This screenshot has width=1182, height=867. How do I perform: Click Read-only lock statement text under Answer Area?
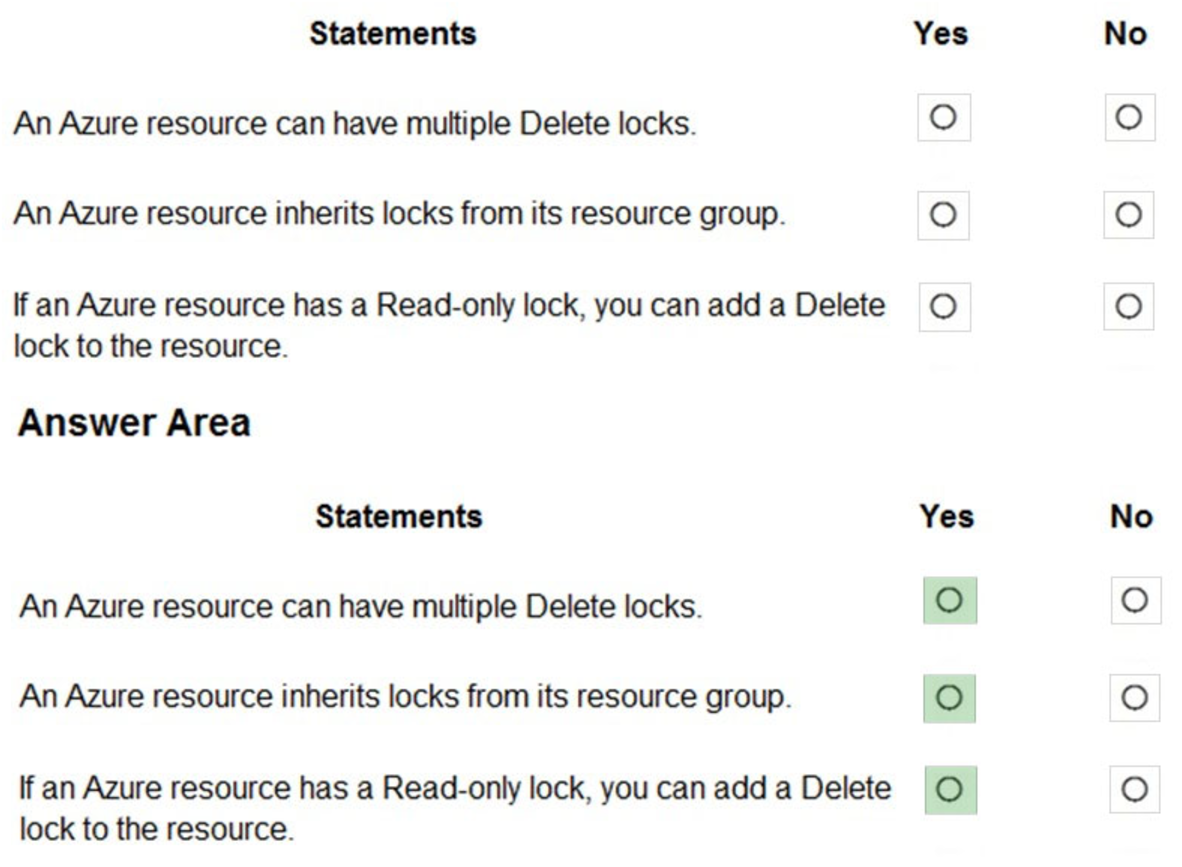455,808
